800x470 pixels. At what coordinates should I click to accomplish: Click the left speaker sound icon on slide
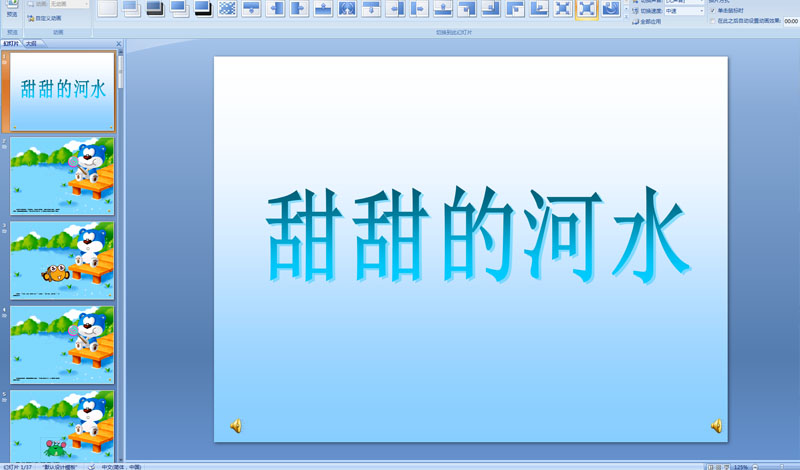point(236,426)
